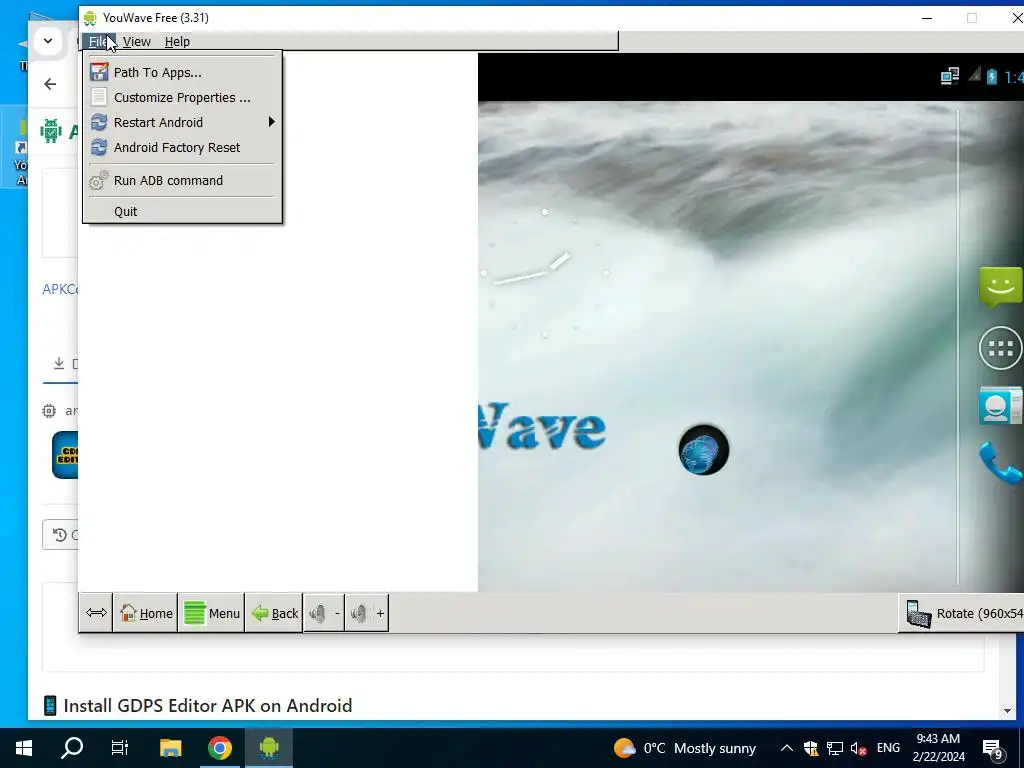Open the View menu
Screen dimensions: 1024x768
(136, 41)
